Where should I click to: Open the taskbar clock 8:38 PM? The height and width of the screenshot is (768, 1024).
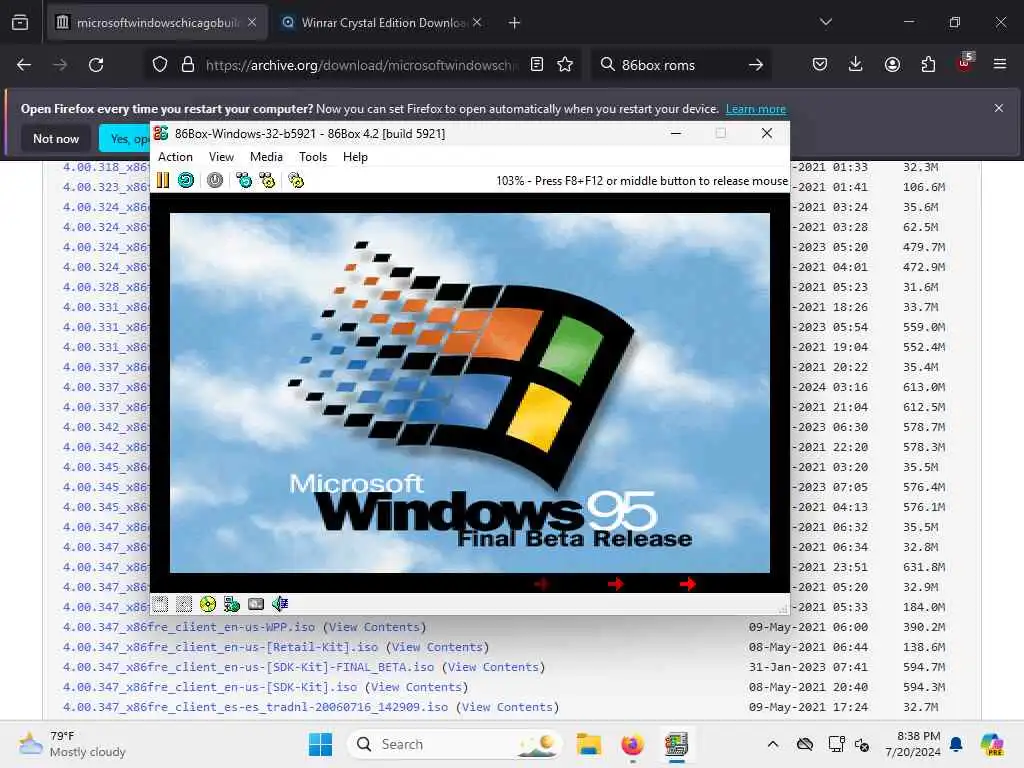(x=912, y=744)
